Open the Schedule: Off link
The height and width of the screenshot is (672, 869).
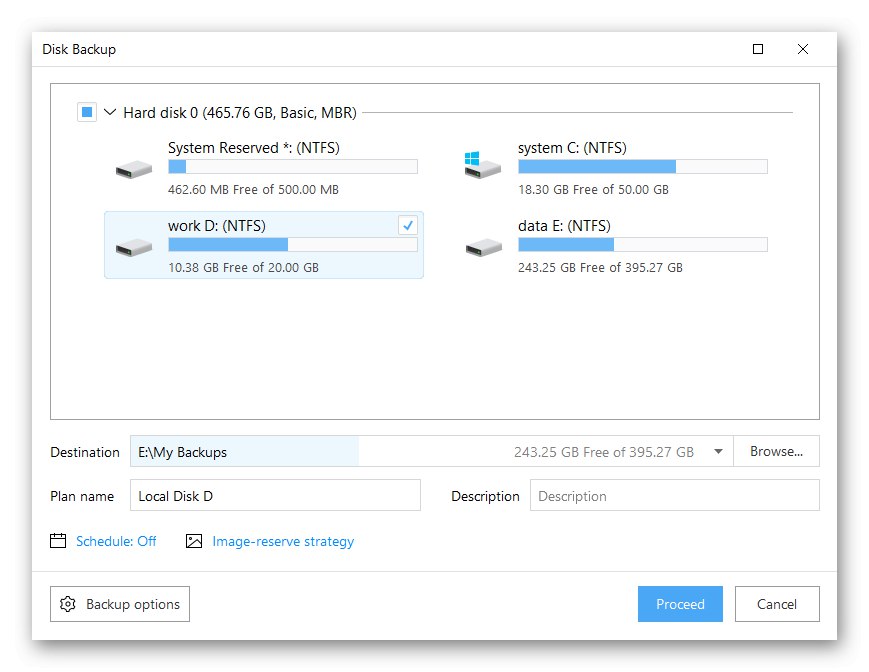pyautogui.click(x=116, y=541)
